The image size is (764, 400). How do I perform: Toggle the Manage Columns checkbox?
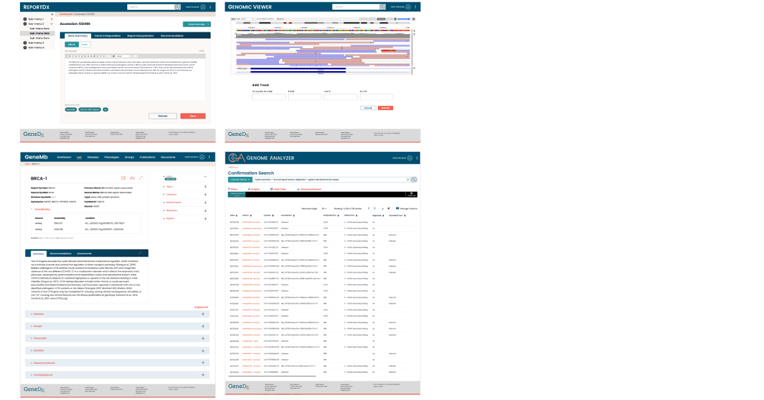(397, 209)
